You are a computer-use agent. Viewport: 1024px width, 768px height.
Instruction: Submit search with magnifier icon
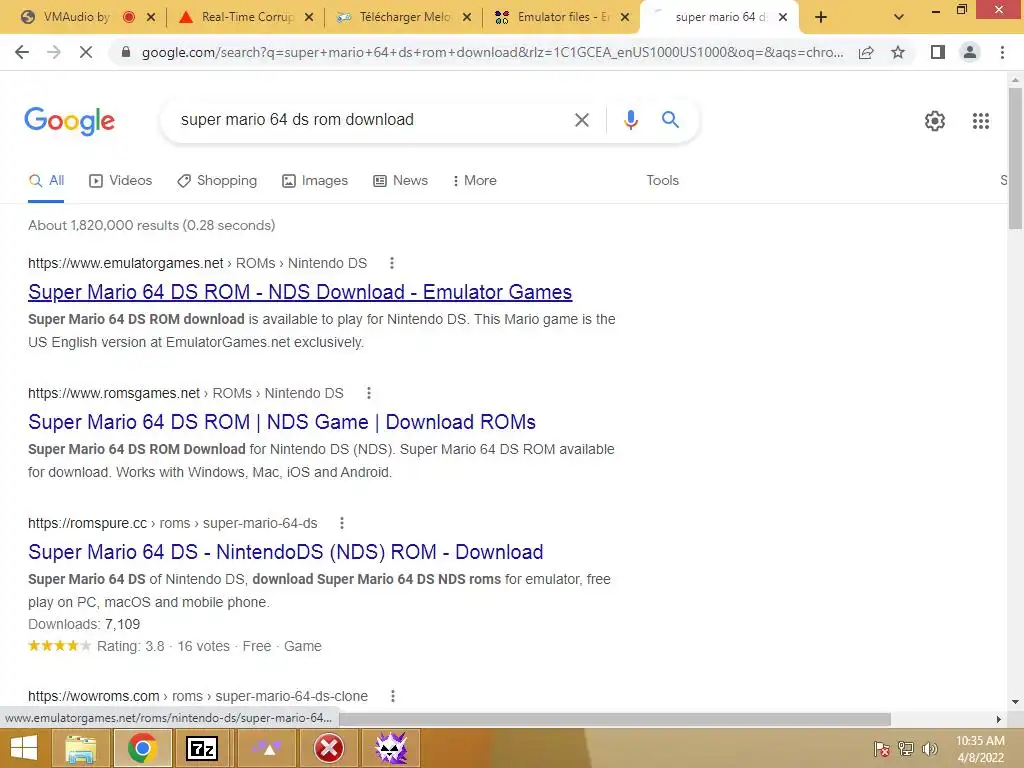tap(670, 120)
